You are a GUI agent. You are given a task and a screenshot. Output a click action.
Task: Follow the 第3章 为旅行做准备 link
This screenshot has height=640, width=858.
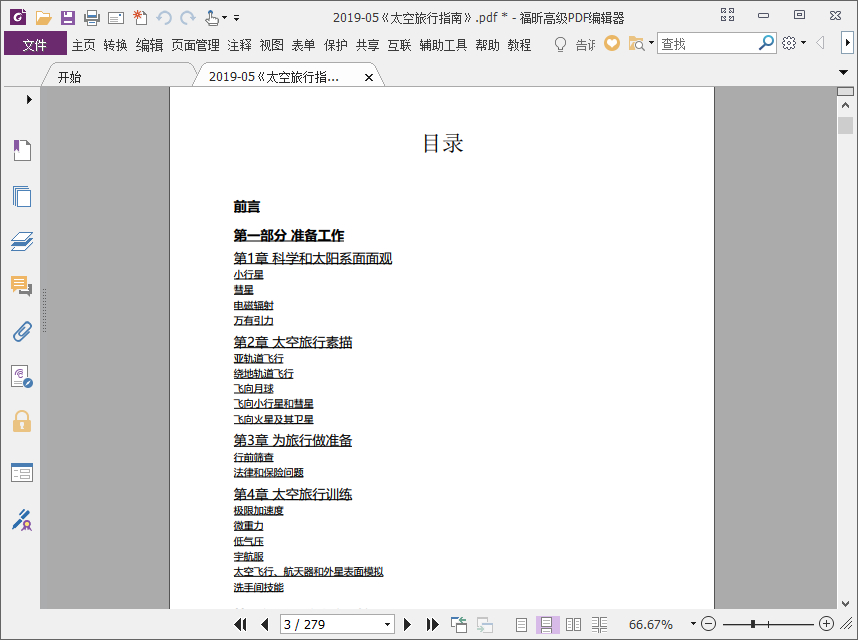[293, 440]
